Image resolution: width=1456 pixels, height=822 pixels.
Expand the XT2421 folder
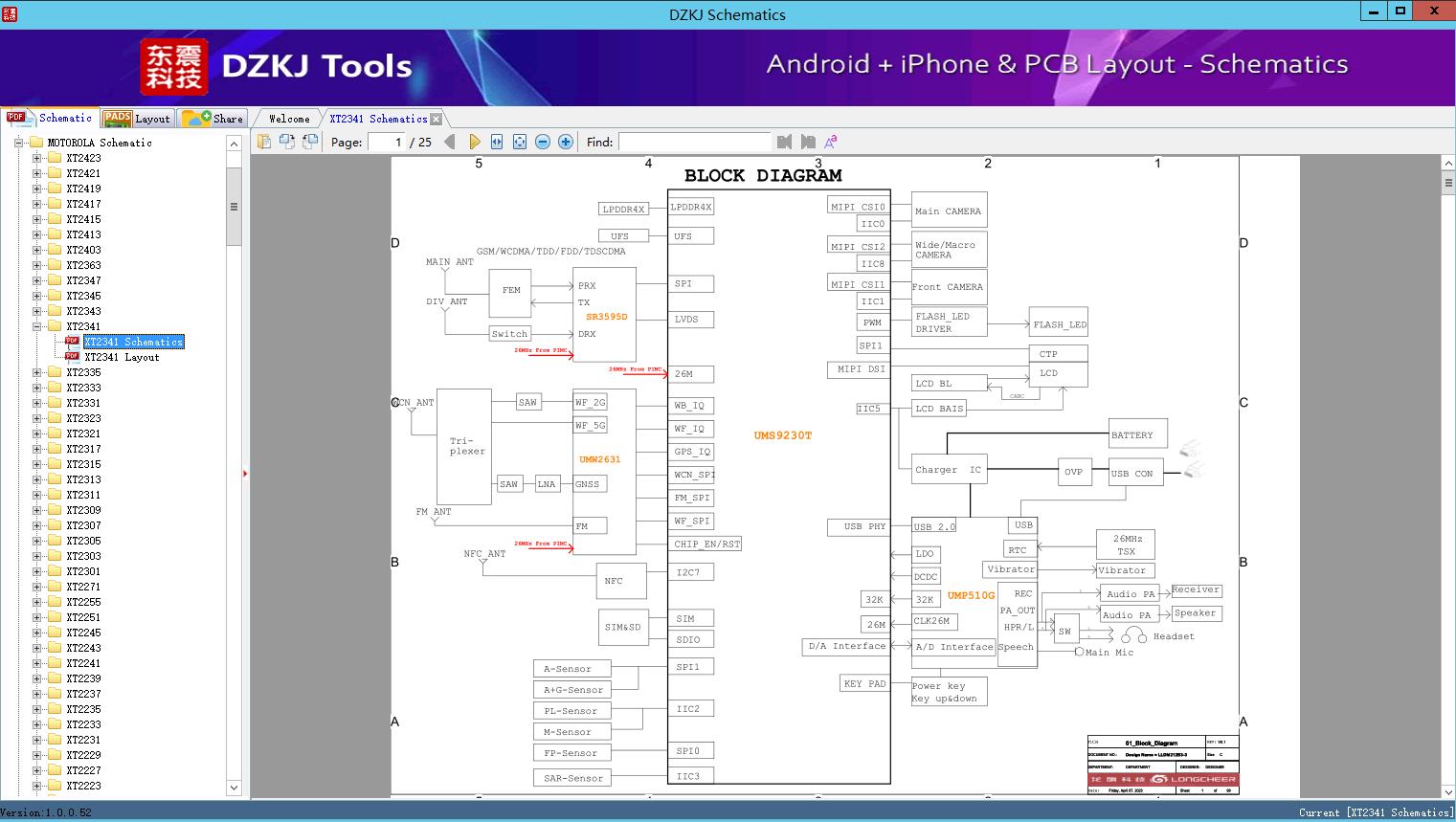[36, 173]
